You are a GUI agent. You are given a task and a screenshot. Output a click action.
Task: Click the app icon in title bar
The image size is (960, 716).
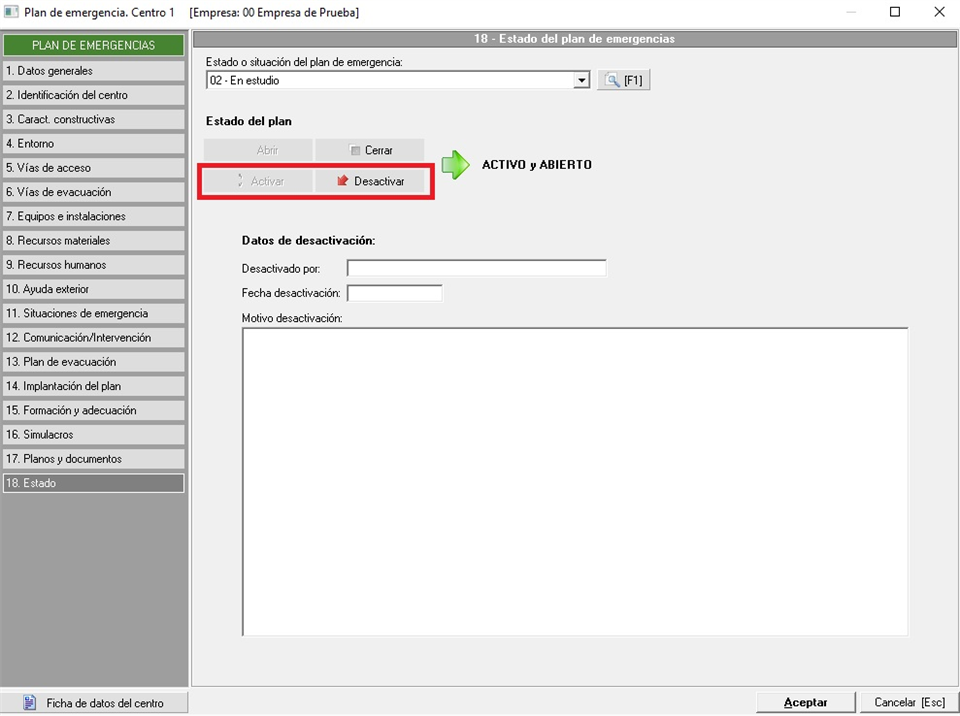click(x=12, y=12)
